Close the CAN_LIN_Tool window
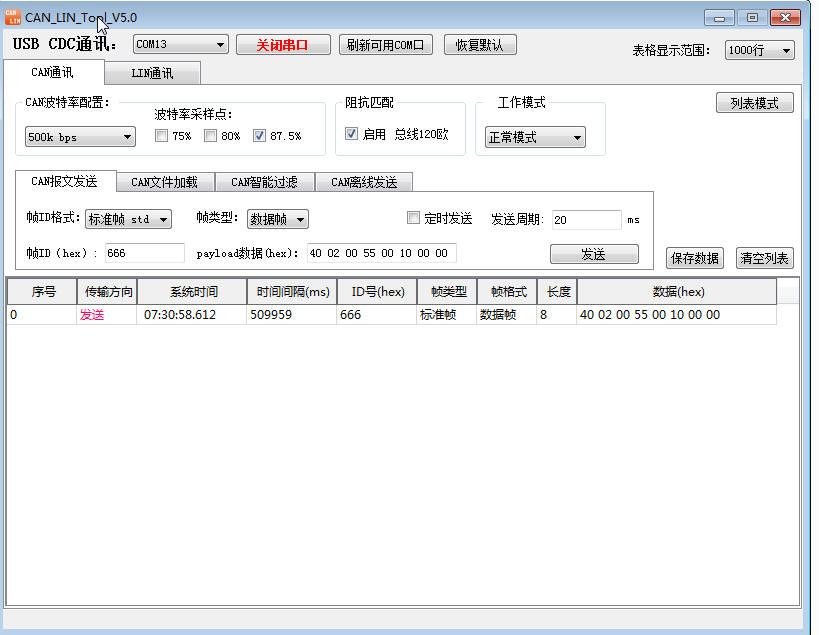This screenshot has height=635, width=819. point(786,18)
